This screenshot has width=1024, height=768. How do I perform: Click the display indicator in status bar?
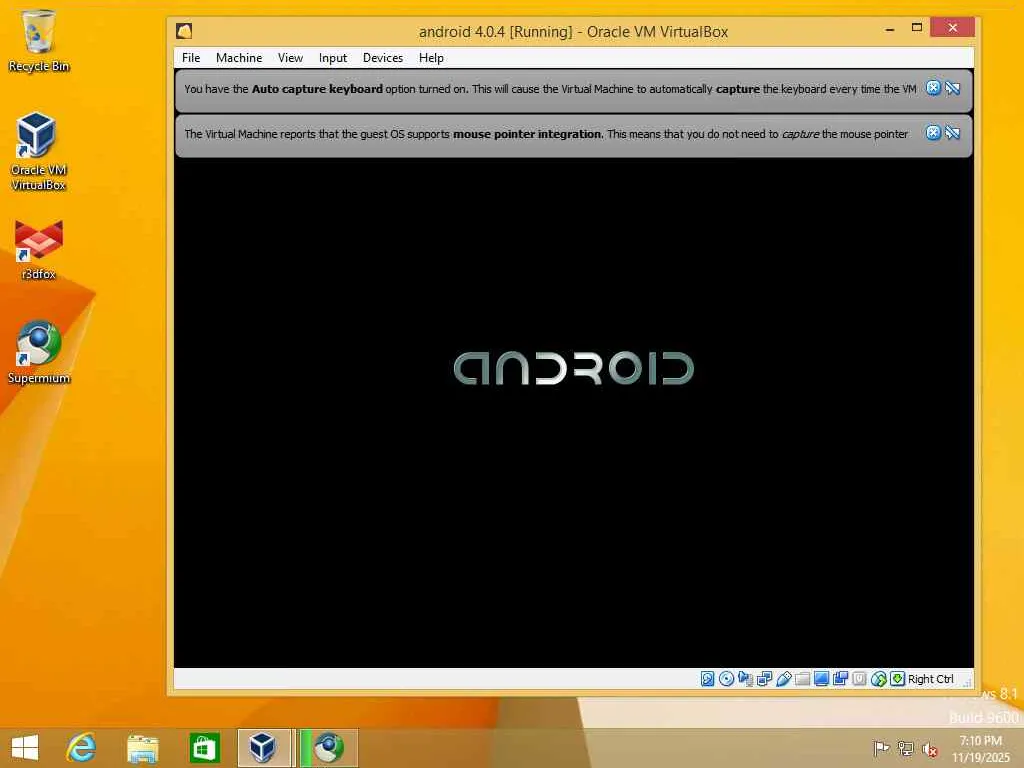click(x=822, y=679)
